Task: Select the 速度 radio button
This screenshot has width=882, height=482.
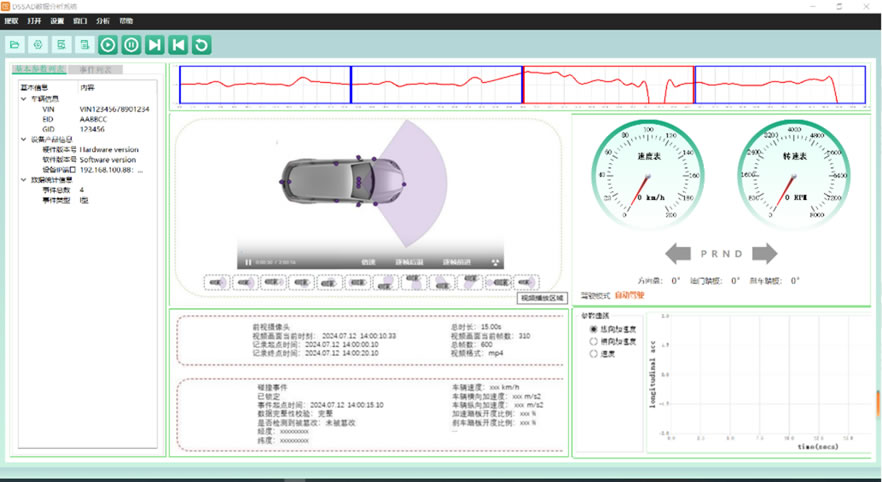Action: tap(593, 354)
